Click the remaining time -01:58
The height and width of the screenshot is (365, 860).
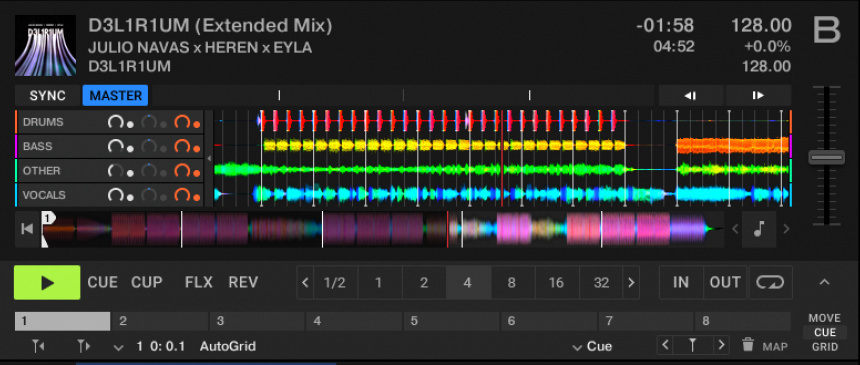(665, 26)
